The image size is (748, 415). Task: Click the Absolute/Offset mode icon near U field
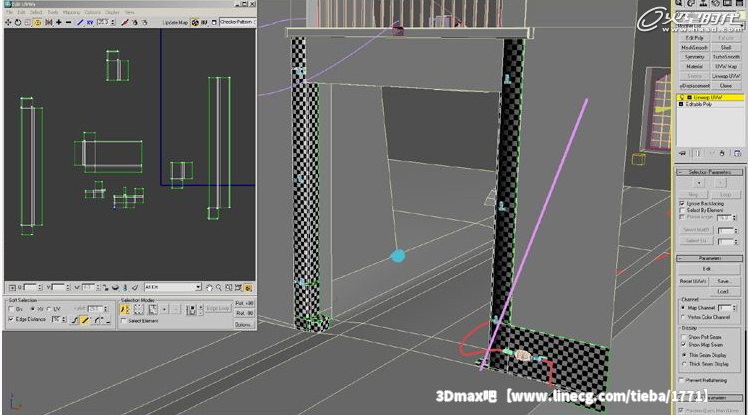tap(12, 288)
